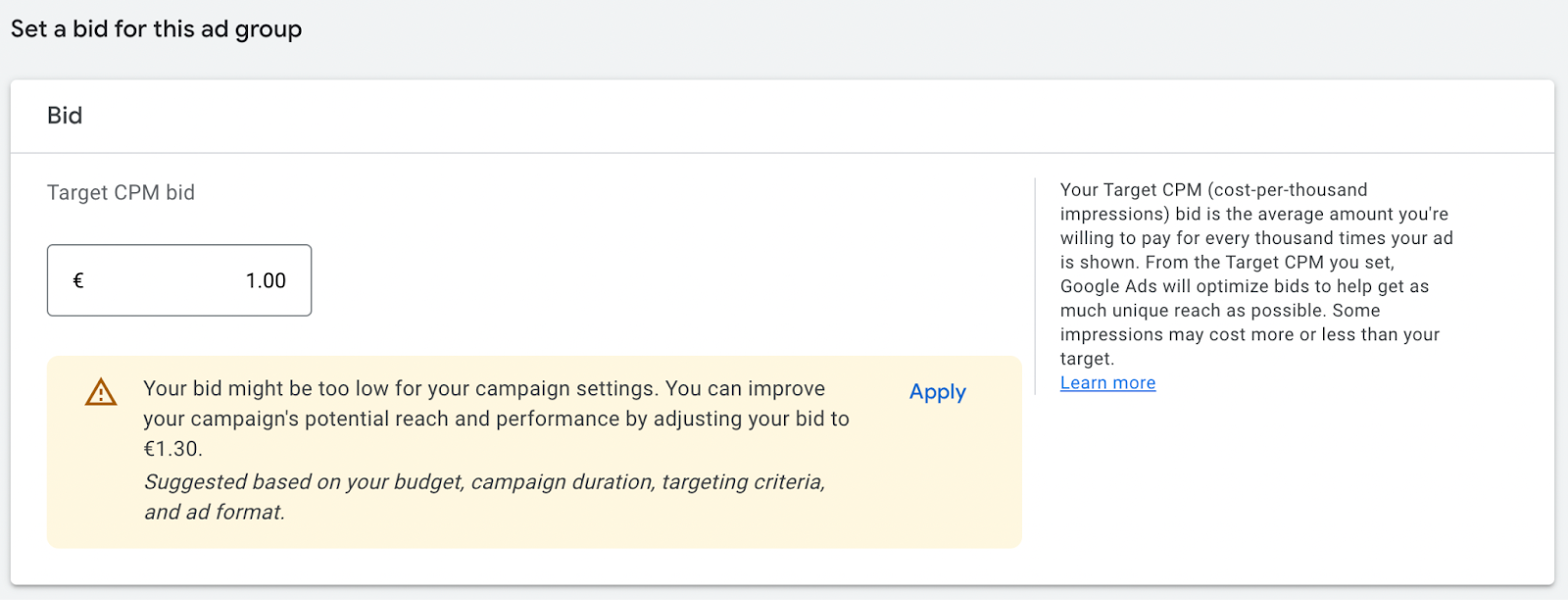1568x600 pixels.
Task: Click the 'Set a bid for this ad group' heading
Action: (x=156, y=29)
